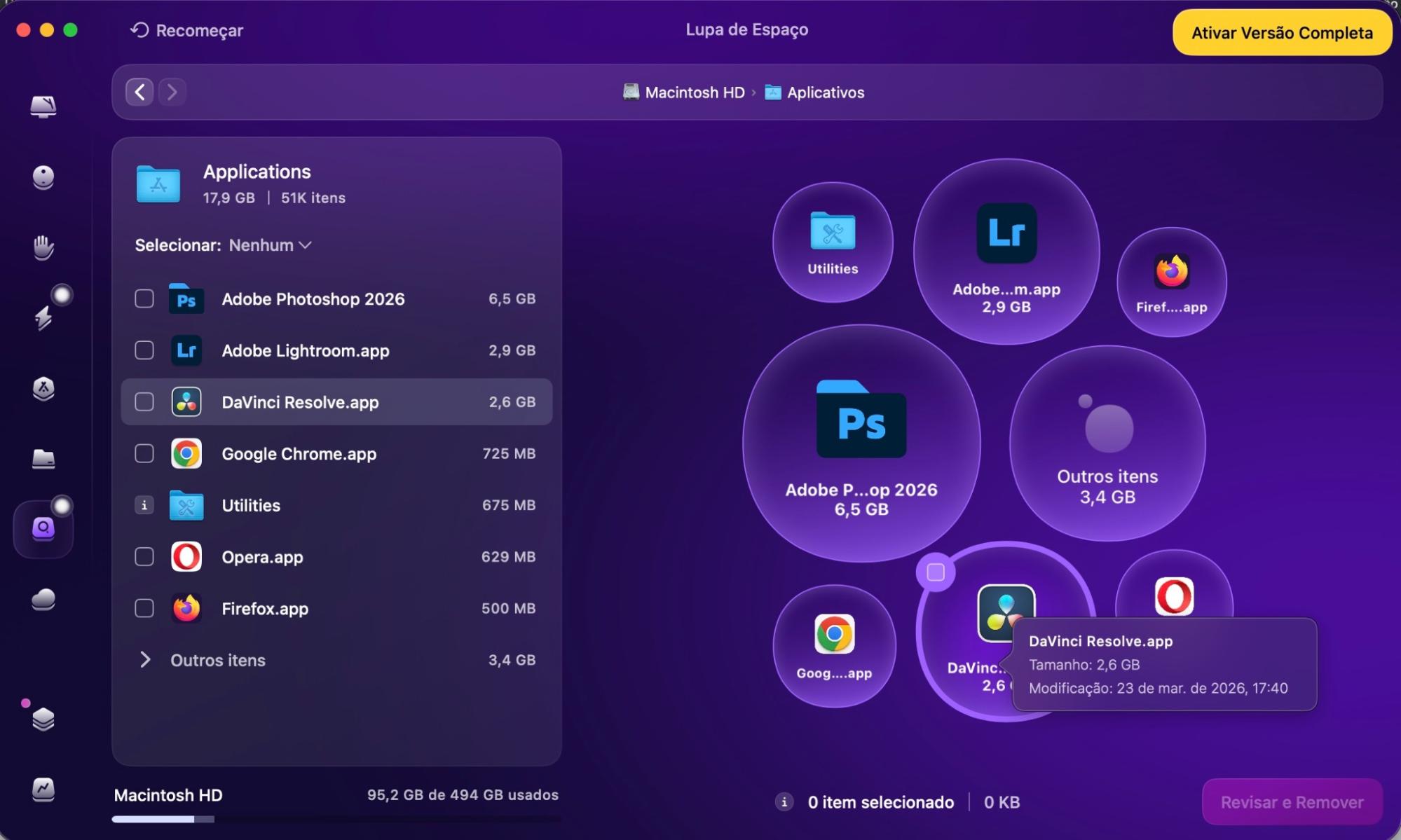The width and height of the screenshot is (1401, 840).
Task: Open the Cloud Cleanup sidebar icon
Action: 43,599
